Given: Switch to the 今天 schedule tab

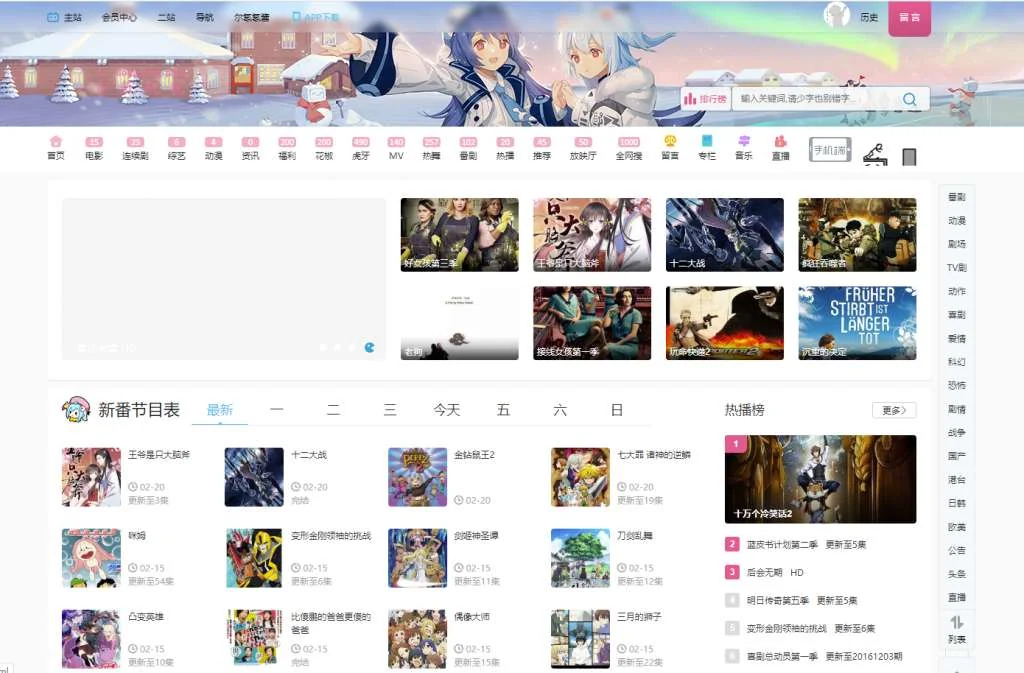Looking at the screenshot, I should (447, 410).
